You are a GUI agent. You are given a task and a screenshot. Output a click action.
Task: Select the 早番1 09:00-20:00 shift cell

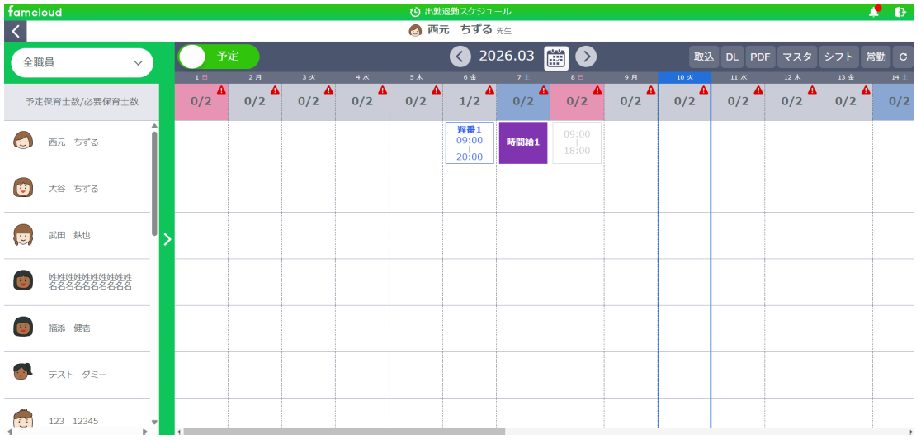point(469,143)
